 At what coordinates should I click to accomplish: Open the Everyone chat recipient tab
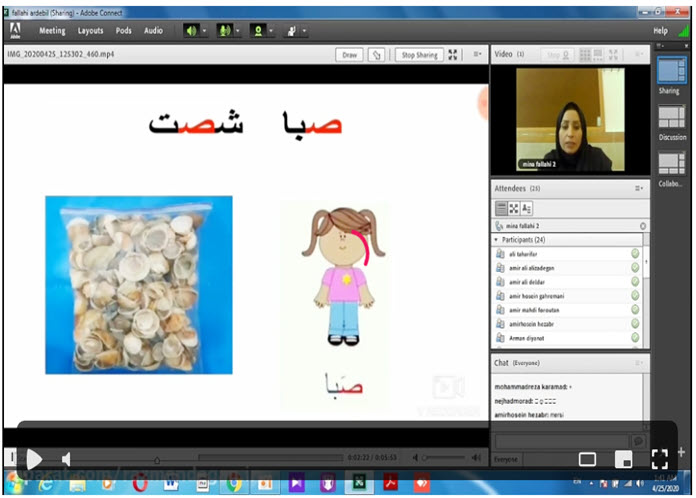click(506, 459)
